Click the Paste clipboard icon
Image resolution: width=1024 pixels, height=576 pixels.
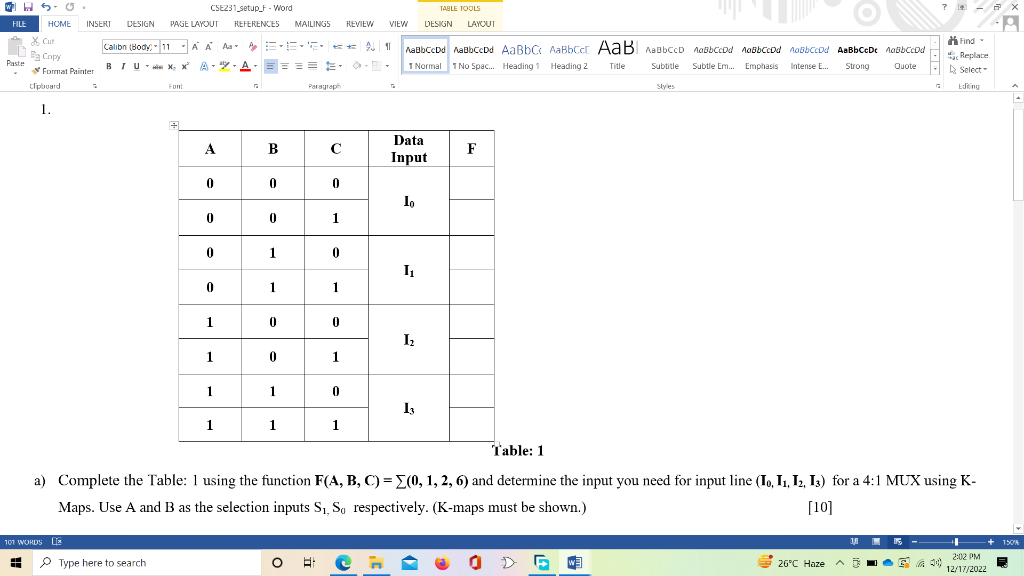pyautogui.click(x=15, y=47)
